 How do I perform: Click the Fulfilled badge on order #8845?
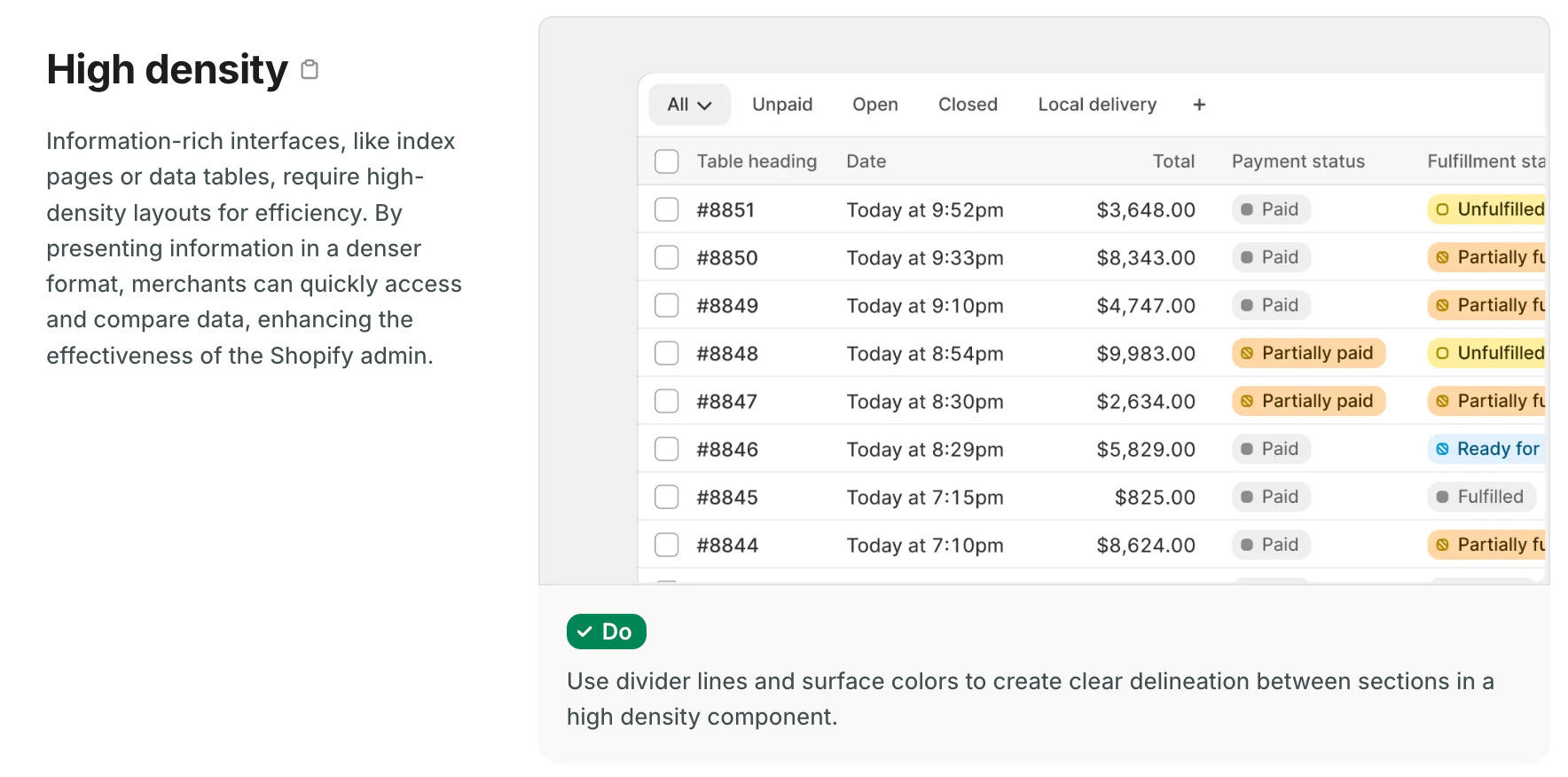coord(1481,497)
